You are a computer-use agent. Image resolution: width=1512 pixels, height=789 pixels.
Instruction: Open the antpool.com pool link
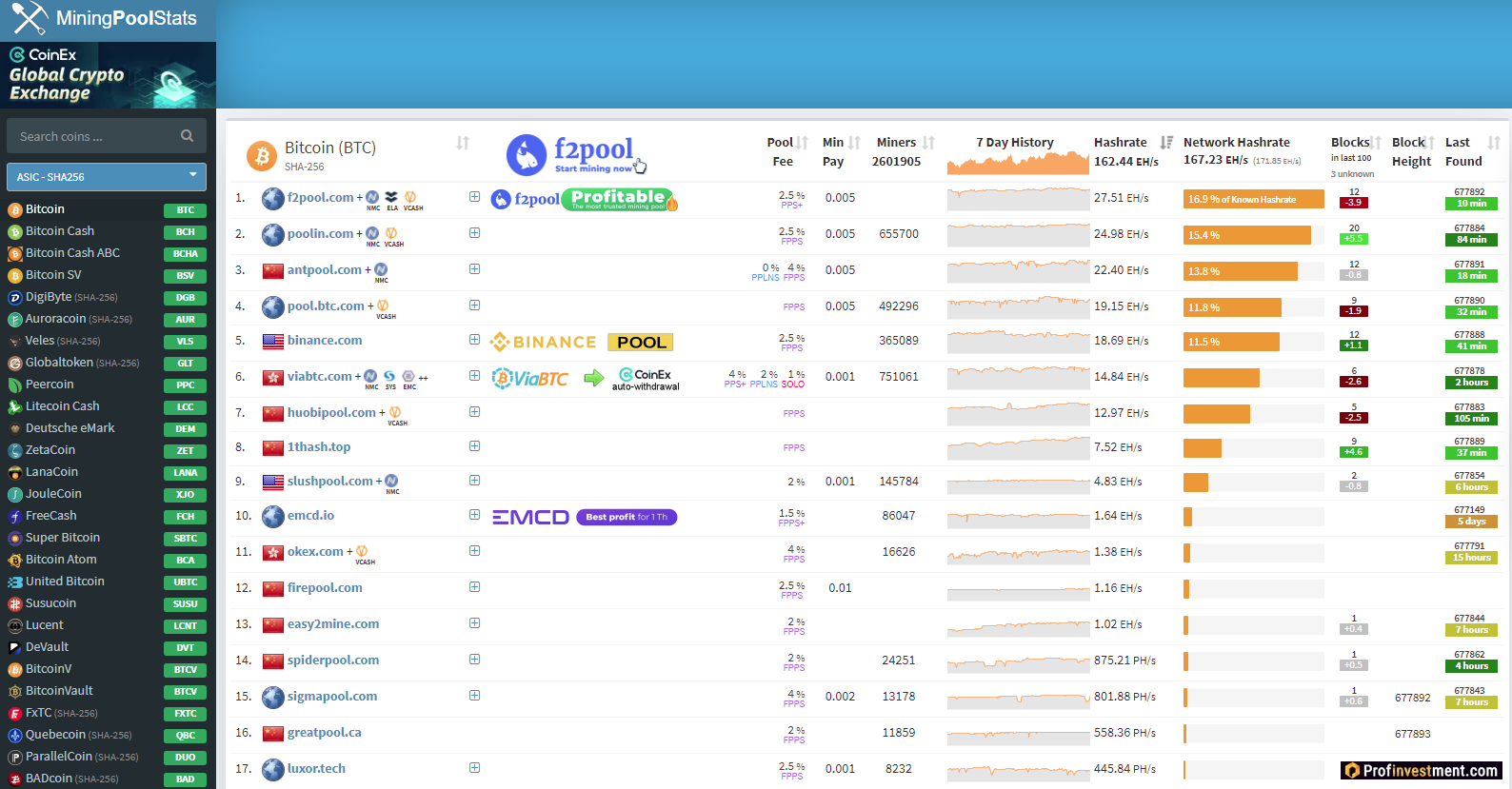324,270
